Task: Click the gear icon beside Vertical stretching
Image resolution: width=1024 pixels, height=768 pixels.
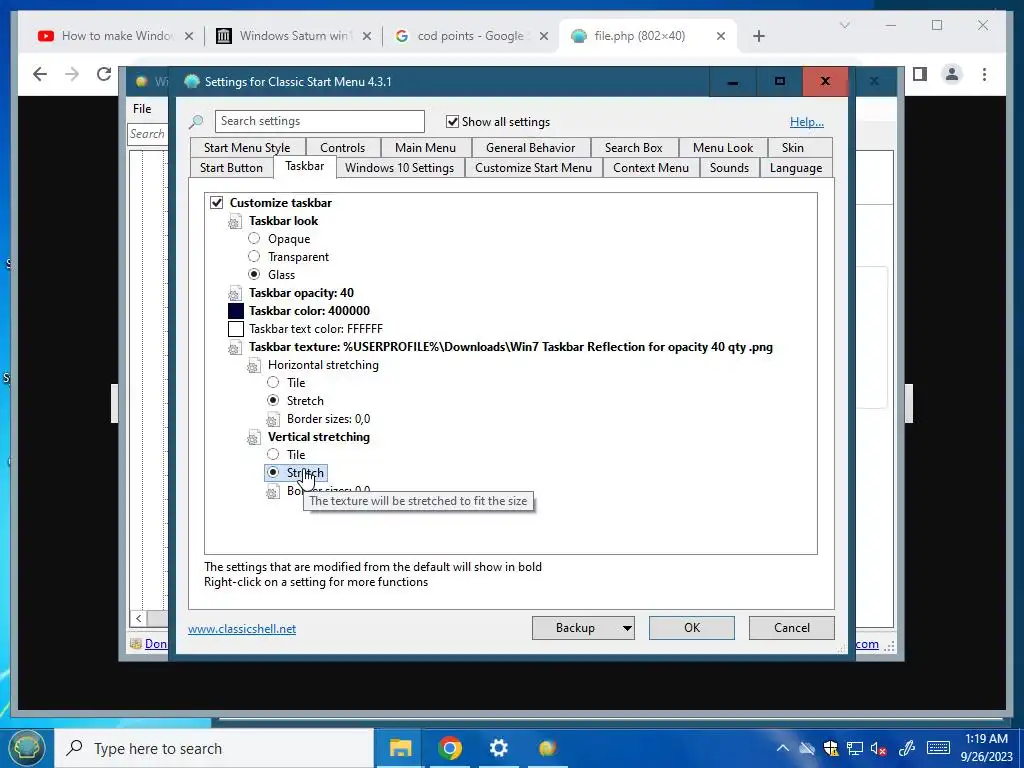Action: 254,437
